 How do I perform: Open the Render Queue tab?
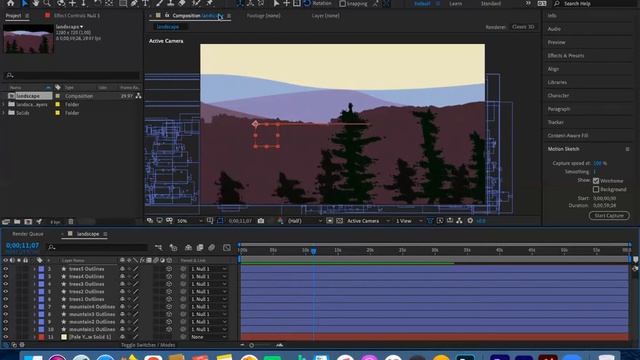[x=27, y=234]
